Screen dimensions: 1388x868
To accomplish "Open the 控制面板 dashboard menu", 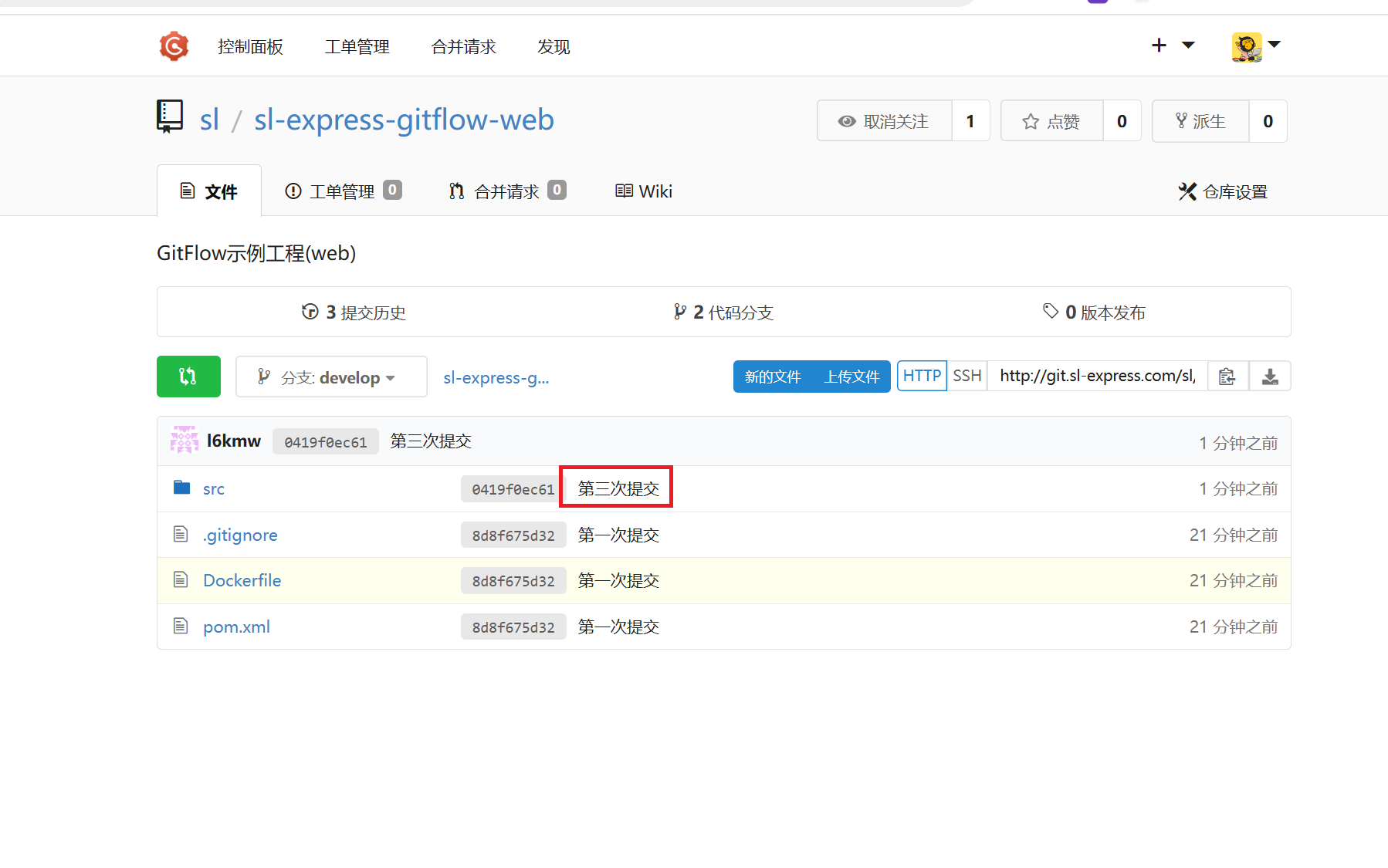I will click(x=250, y=47).
